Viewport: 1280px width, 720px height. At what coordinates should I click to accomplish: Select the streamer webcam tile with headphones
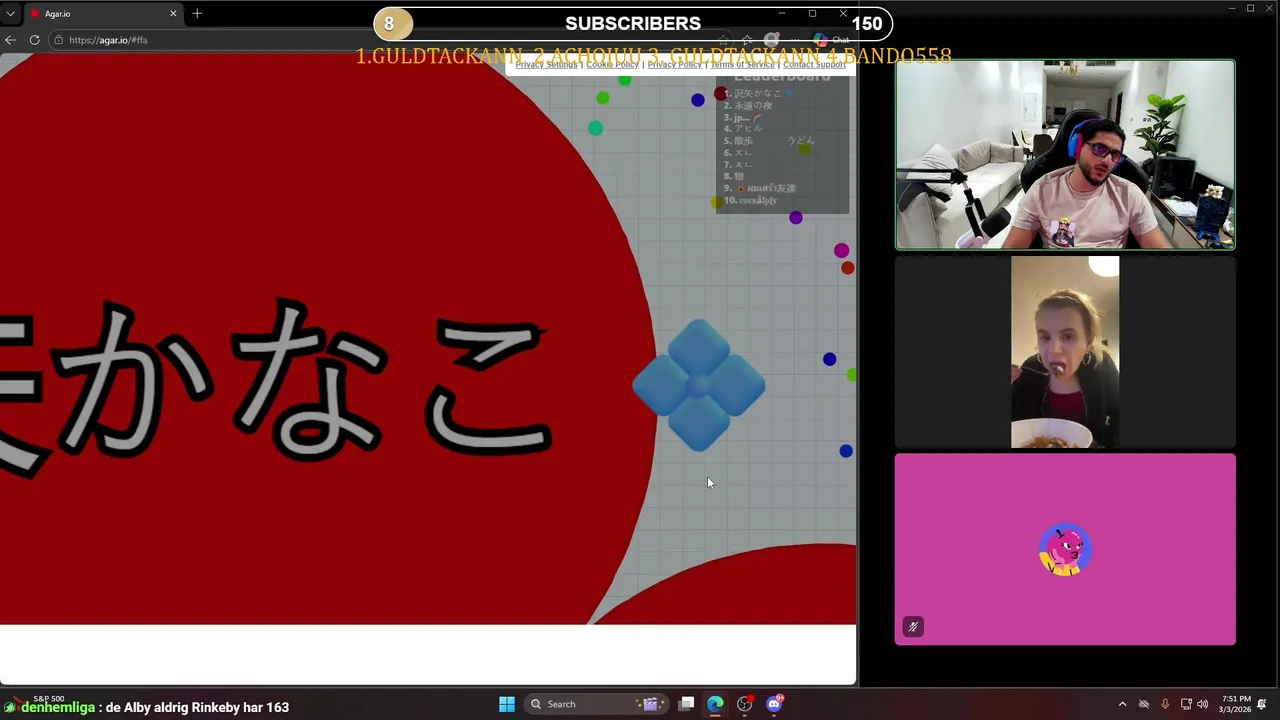point(1065,154)
